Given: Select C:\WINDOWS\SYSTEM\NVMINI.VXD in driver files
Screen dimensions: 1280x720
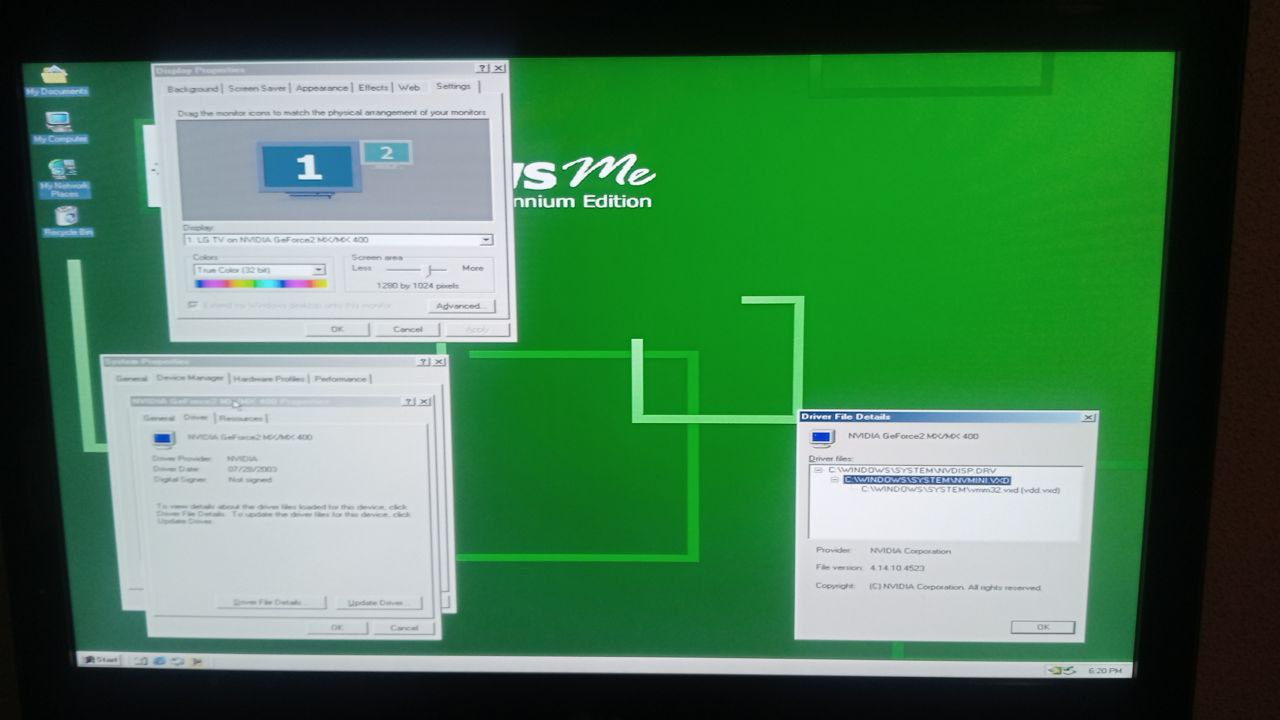Looking at the screenshot, I should pyautogui.click(x=927, y=480).
